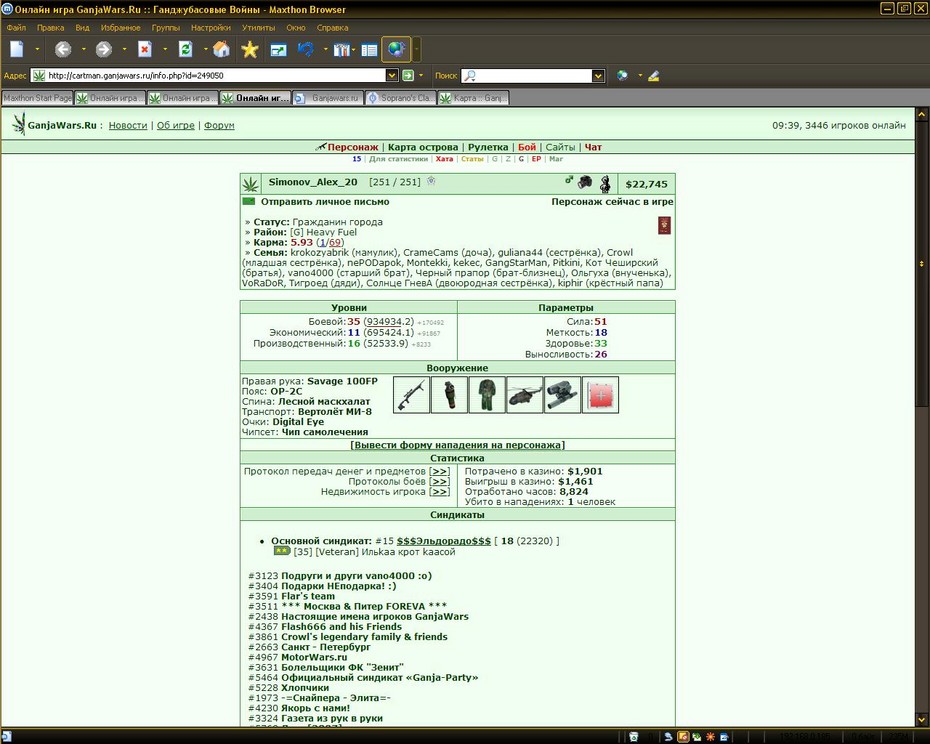Click in the address URL field
Viewport: 930px width, 744px height.
coord(215,75)
